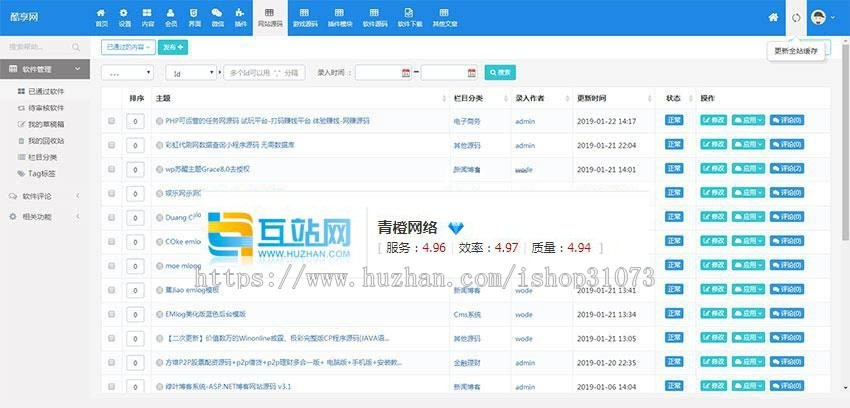The height and width of the screenshot is (408, 850).
Task: Open the 'Id' search field type dropdown
Action: coord(191,73)
